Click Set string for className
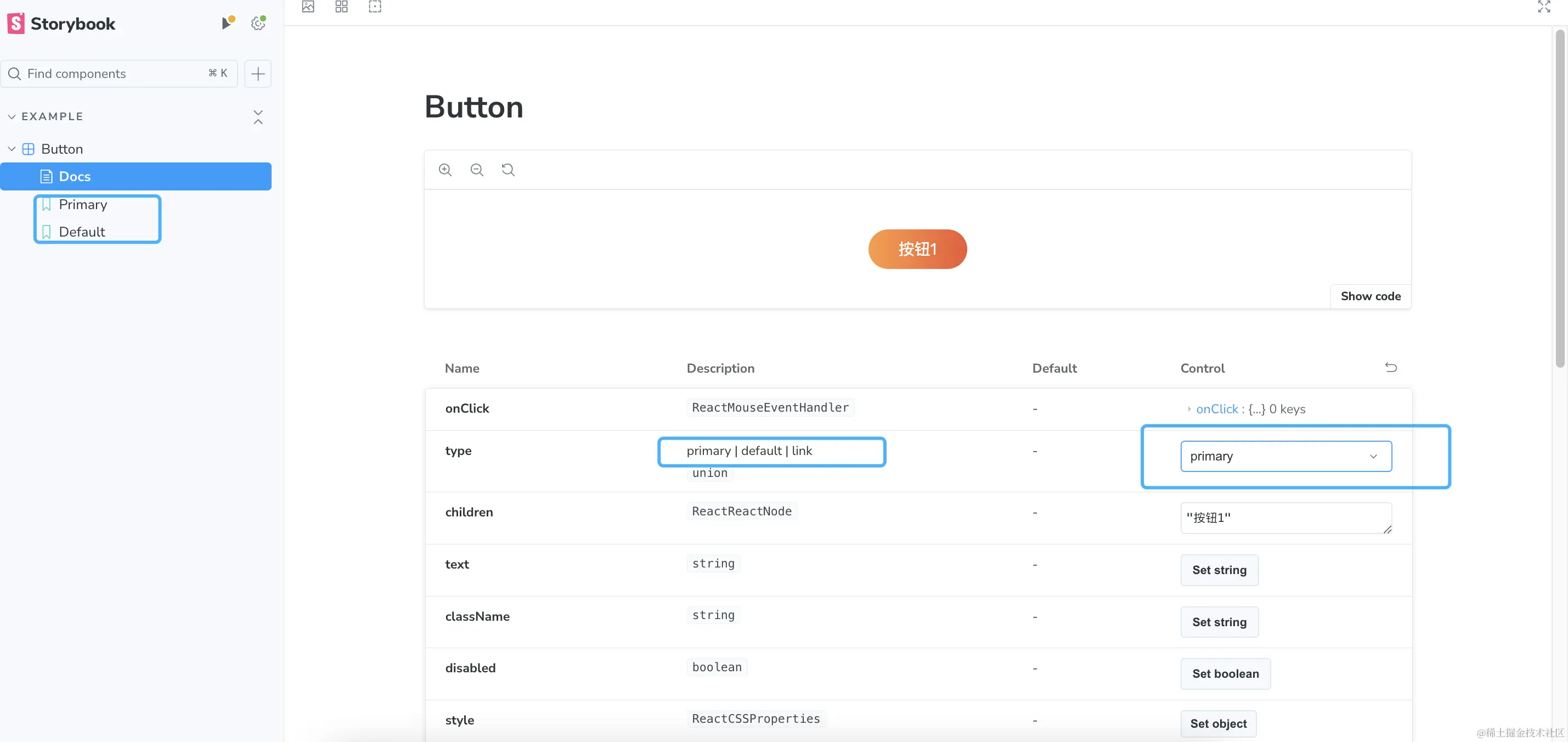Screen dimensions: 1568x742 [1219, 621]
